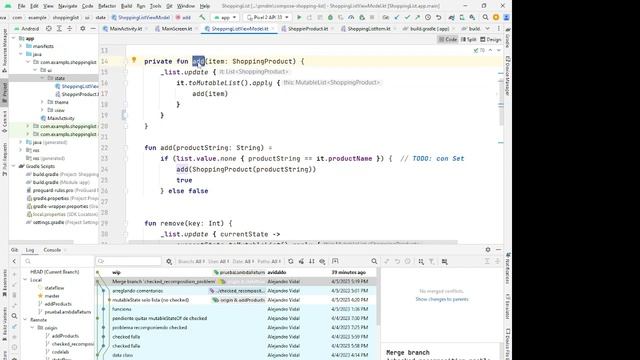
Task: Click the cherry-pick icon in the Git log
Action: tap(301, 261)
